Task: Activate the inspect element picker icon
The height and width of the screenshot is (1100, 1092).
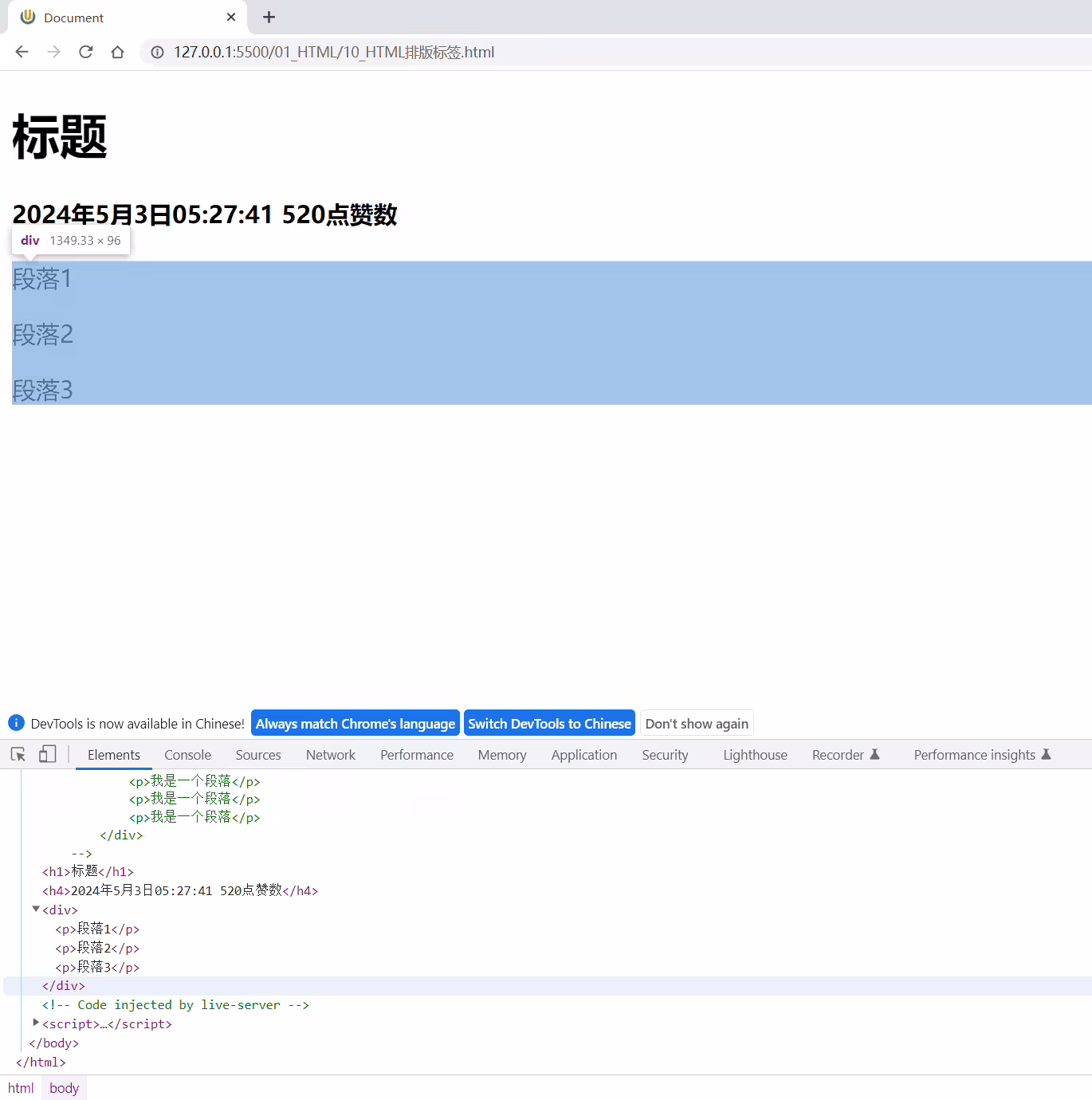Action: [18, 754]
